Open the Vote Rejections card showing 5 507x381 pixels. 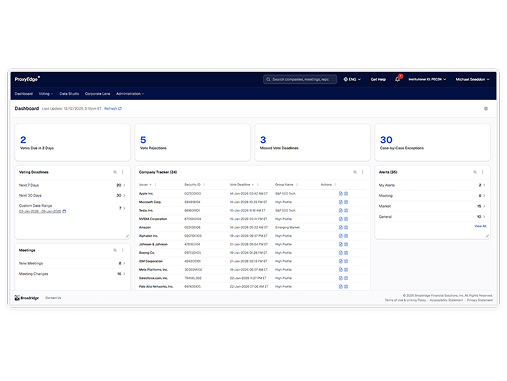pos(193,143)
